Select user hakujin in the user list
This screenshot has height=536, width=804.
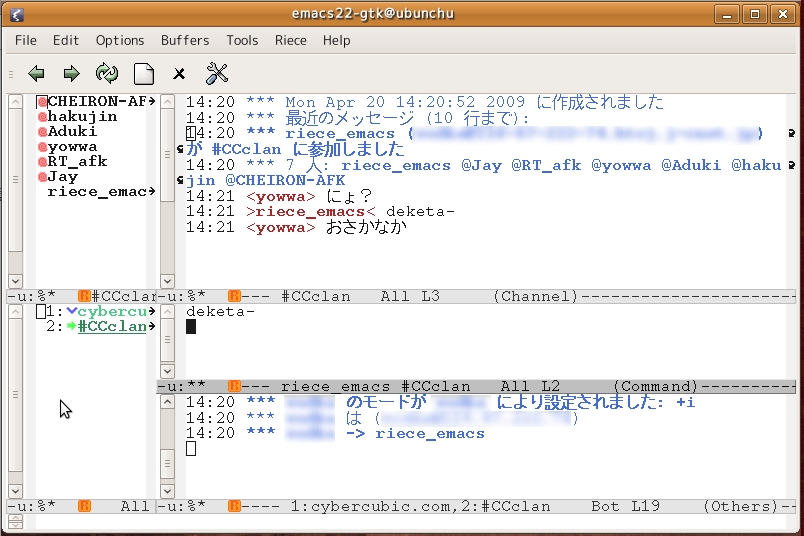(83, 116)
